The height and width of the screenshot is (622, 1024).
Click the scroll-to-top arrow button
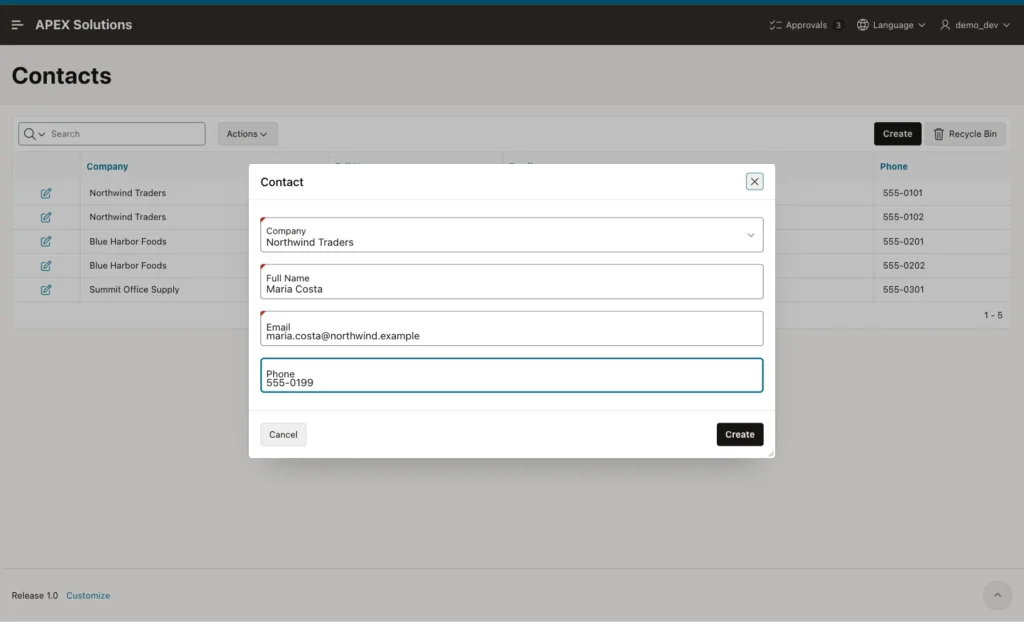point(997,595)
